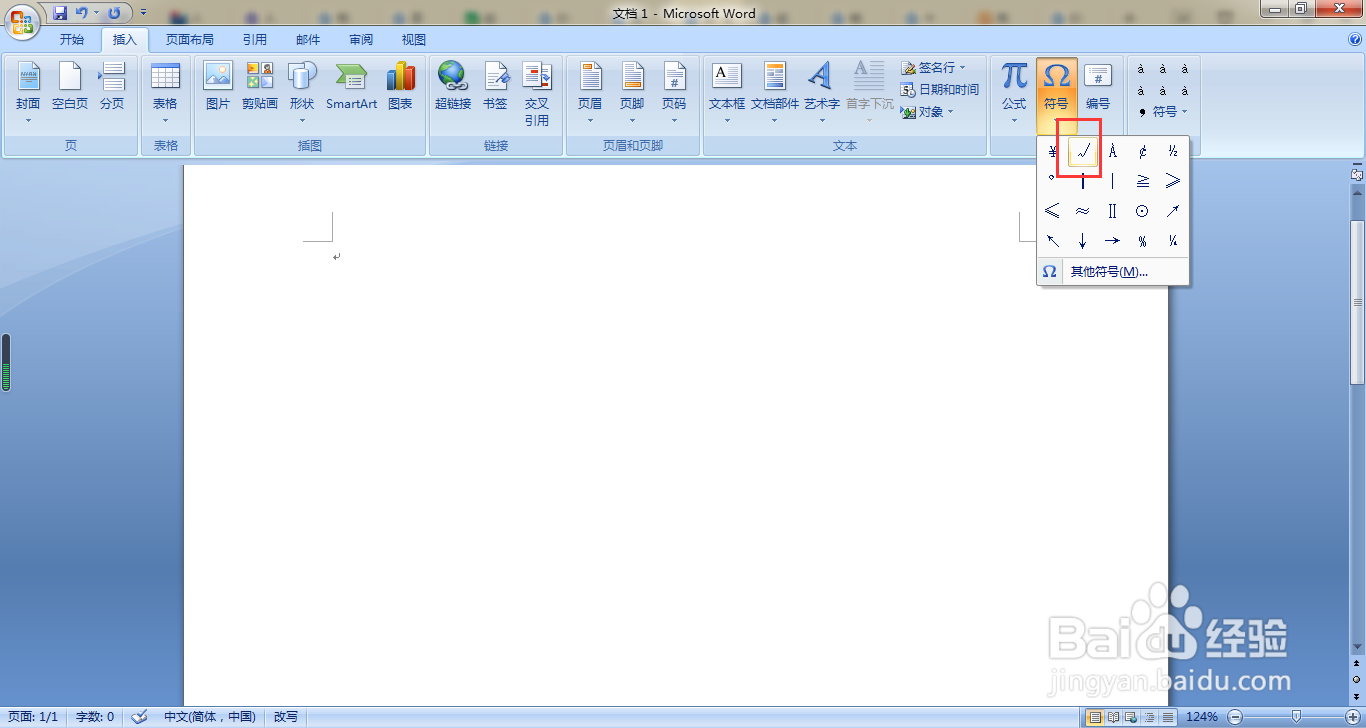This screenshot has width=1366, height=728.
Task: Switch to web layout view
Action: click(x=1130, y=717)
